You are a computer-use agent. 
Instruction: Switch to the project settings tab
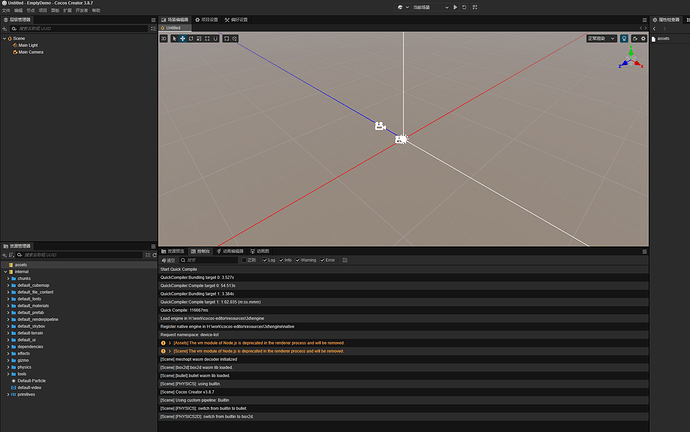(x=207, y=20)
